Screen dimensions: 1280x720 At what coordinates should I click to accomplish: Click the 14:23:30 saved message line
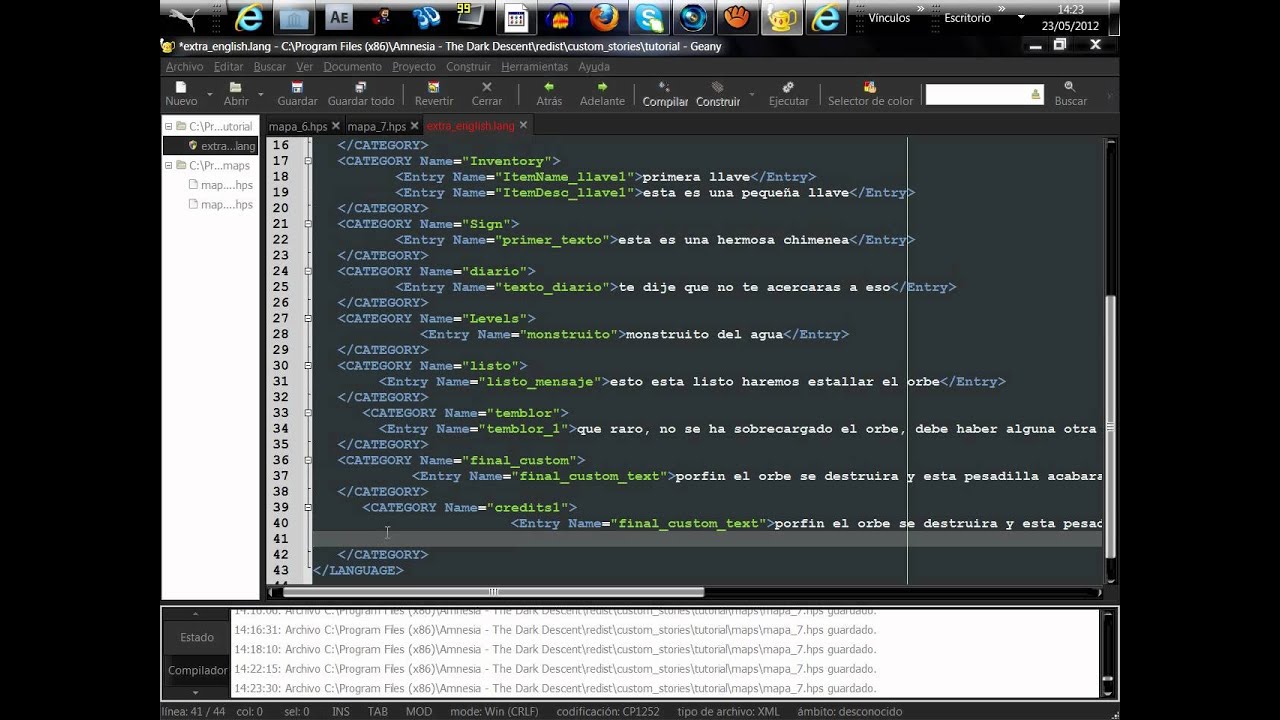click(555, 689)
